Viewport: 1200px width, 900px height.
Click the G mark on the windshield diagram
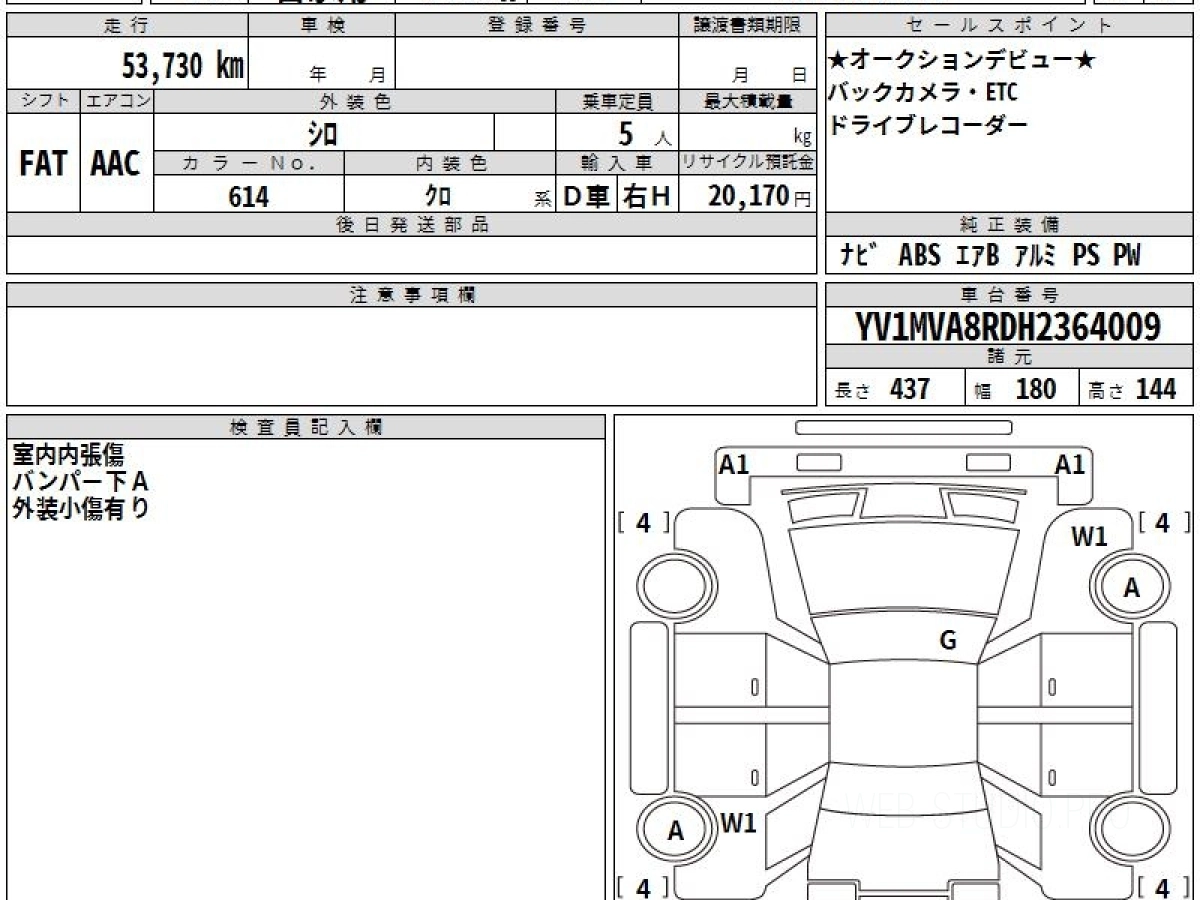(x=947, y=641)
